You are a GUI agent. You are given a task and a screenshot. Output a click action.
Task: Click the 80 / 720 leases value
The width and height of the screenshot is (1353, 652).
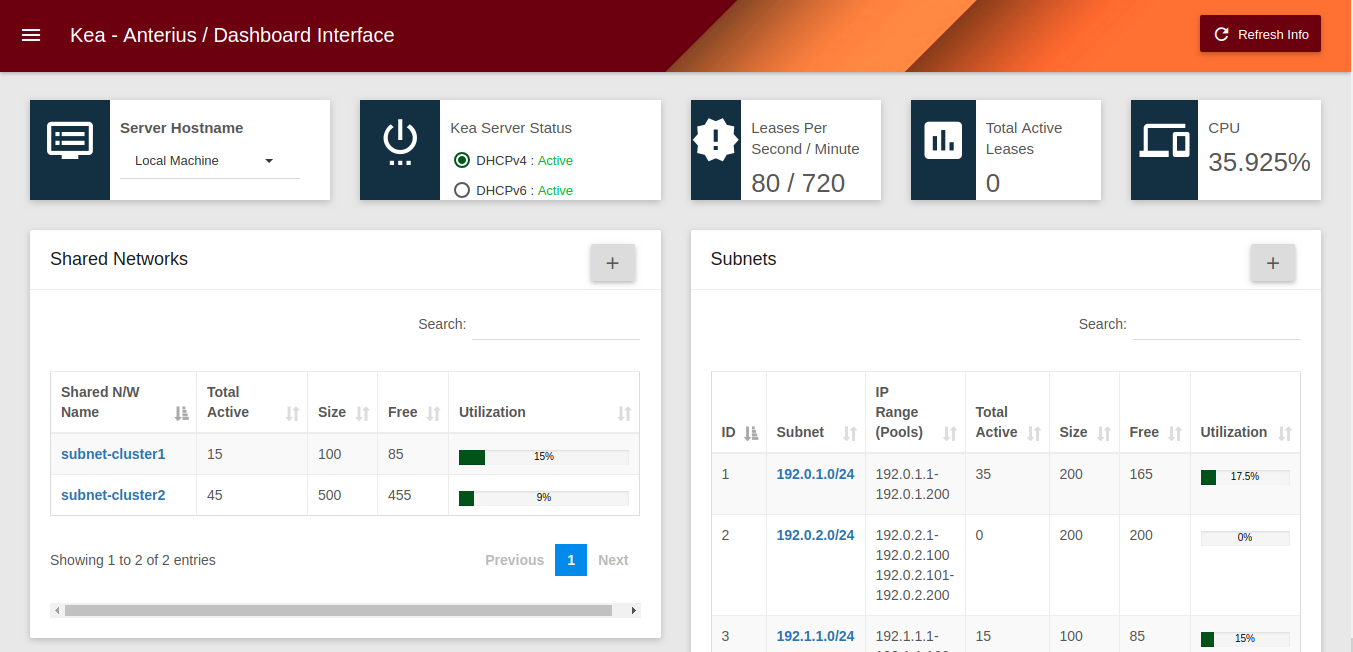coord(798,183)
